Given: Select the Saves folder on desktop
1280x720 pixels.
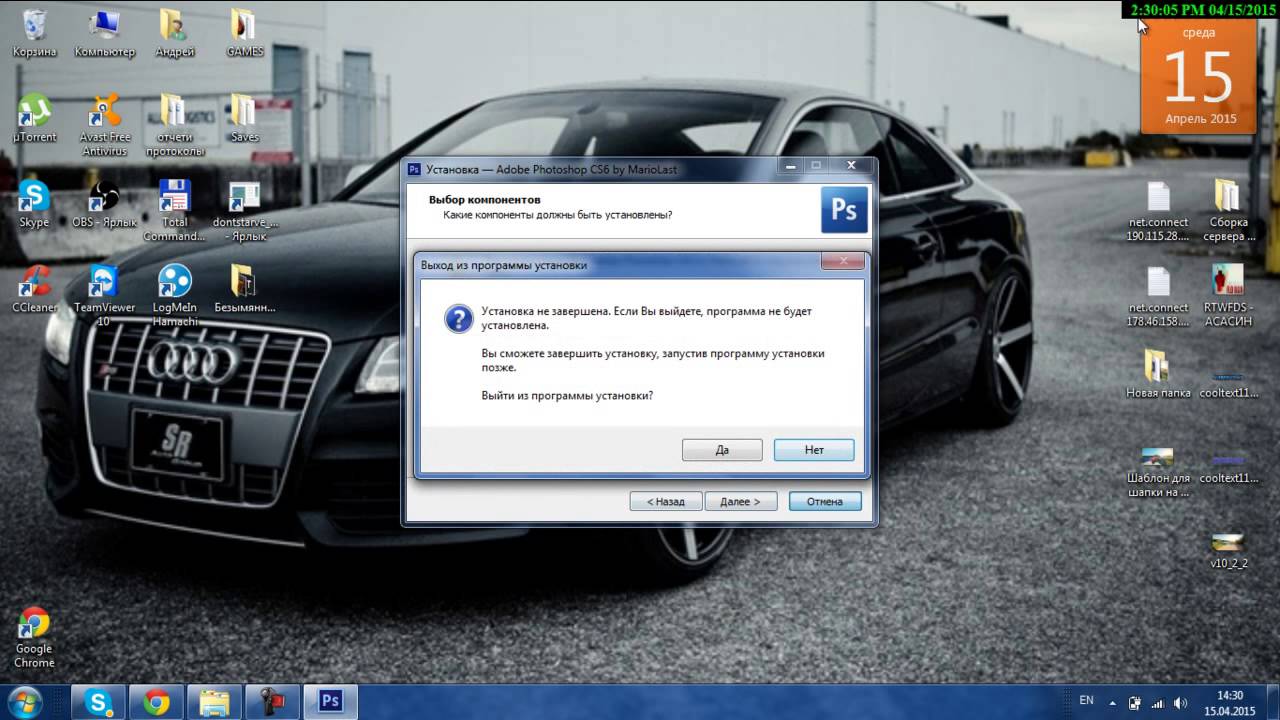Looking at the screenshot, I should (244, 118).
